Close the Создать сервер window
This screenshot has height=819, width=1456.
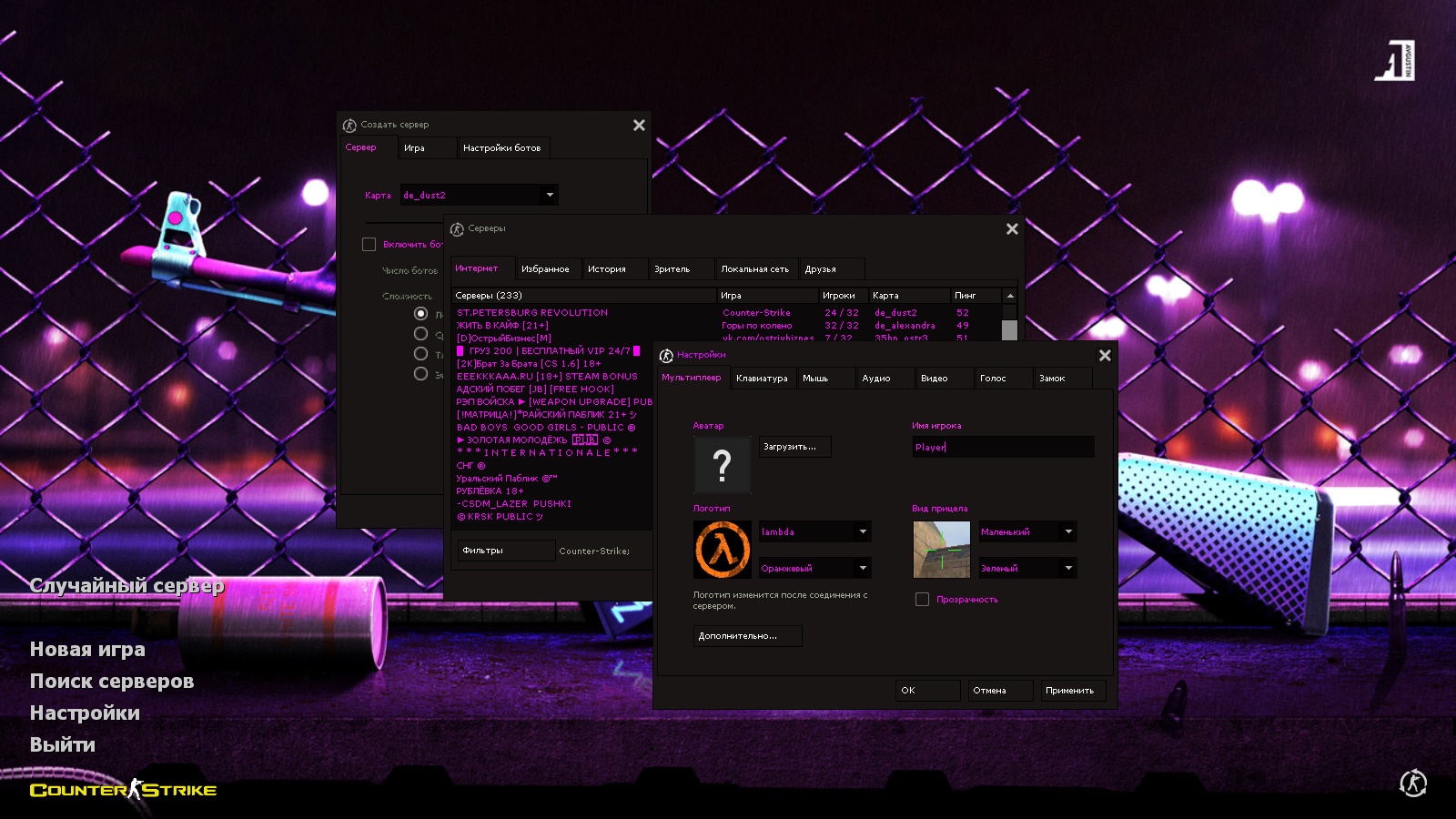coord(639,126)
